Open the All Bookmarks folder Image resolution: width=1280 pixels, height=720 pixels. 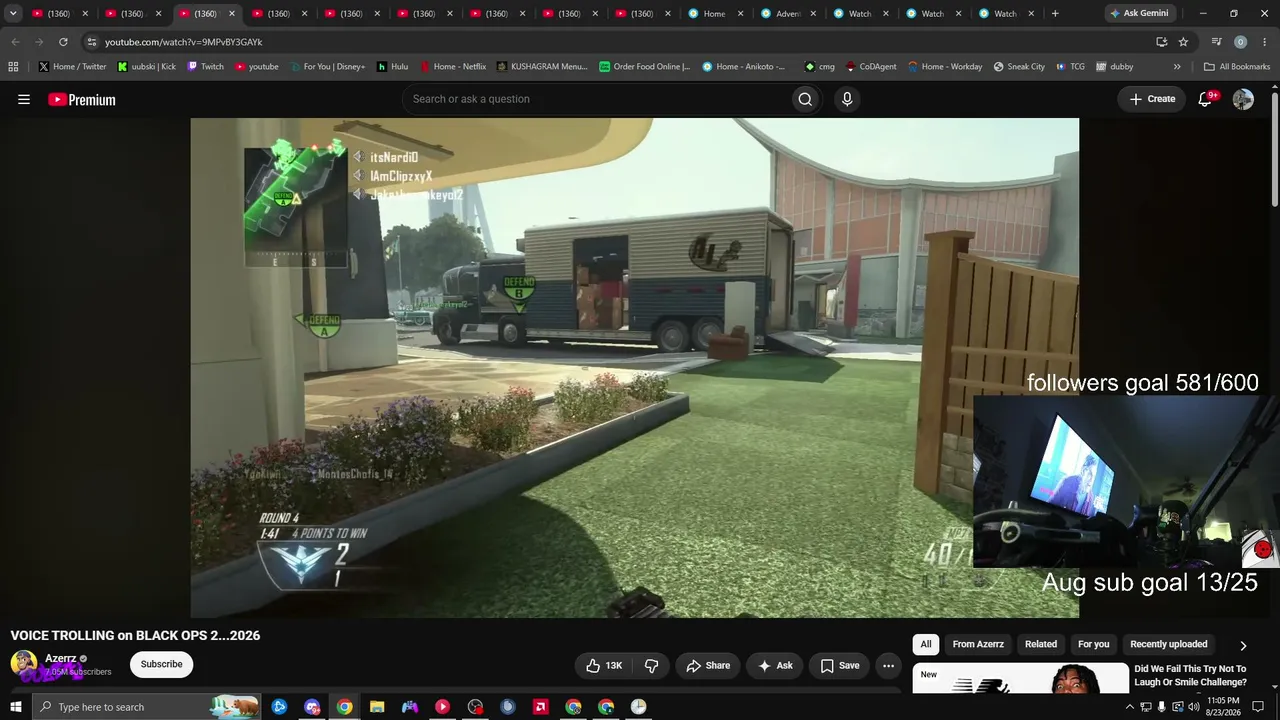click(x=1237, y=67)
